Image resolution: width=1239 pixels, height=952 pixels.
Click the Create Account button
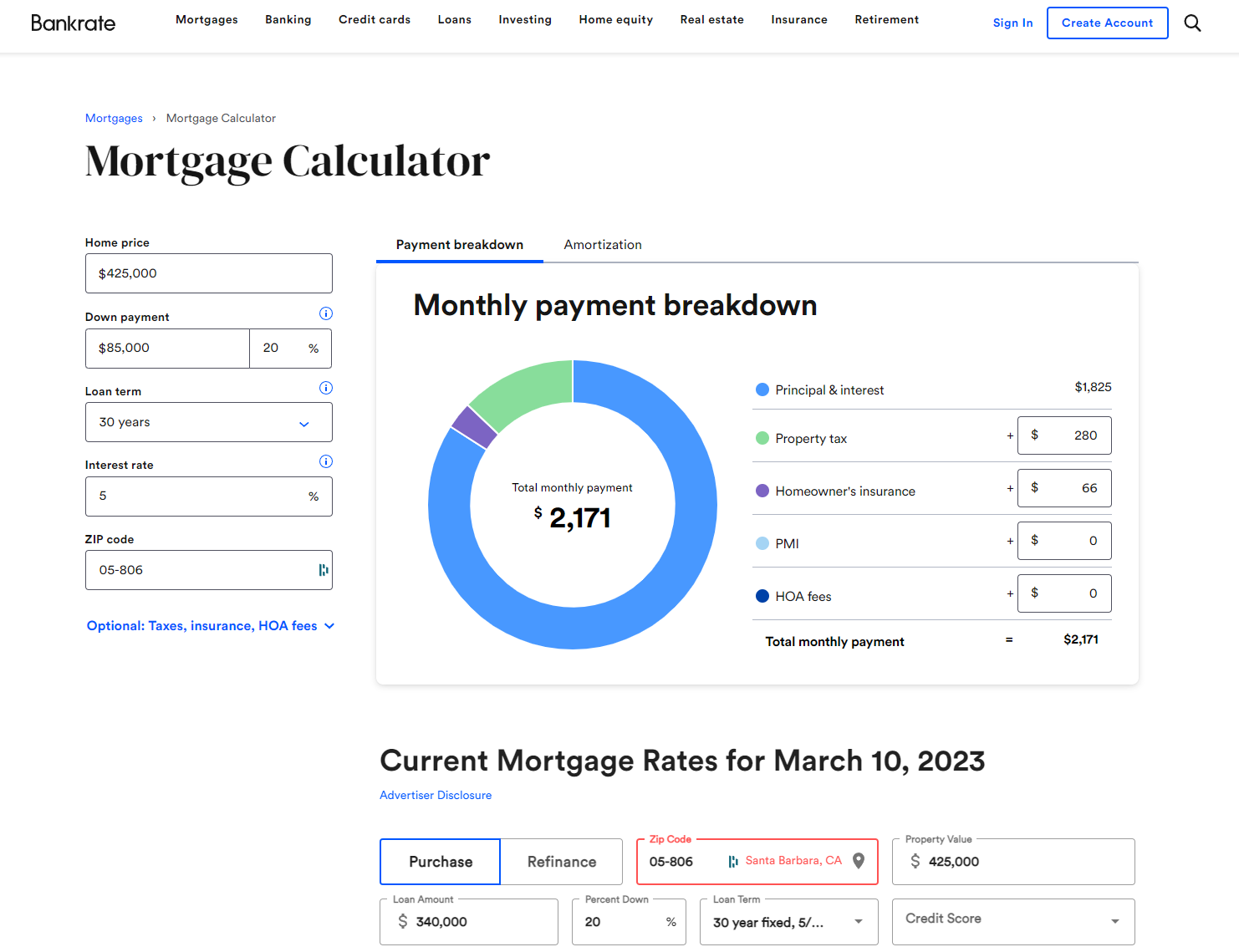(x=1108, y=23)
